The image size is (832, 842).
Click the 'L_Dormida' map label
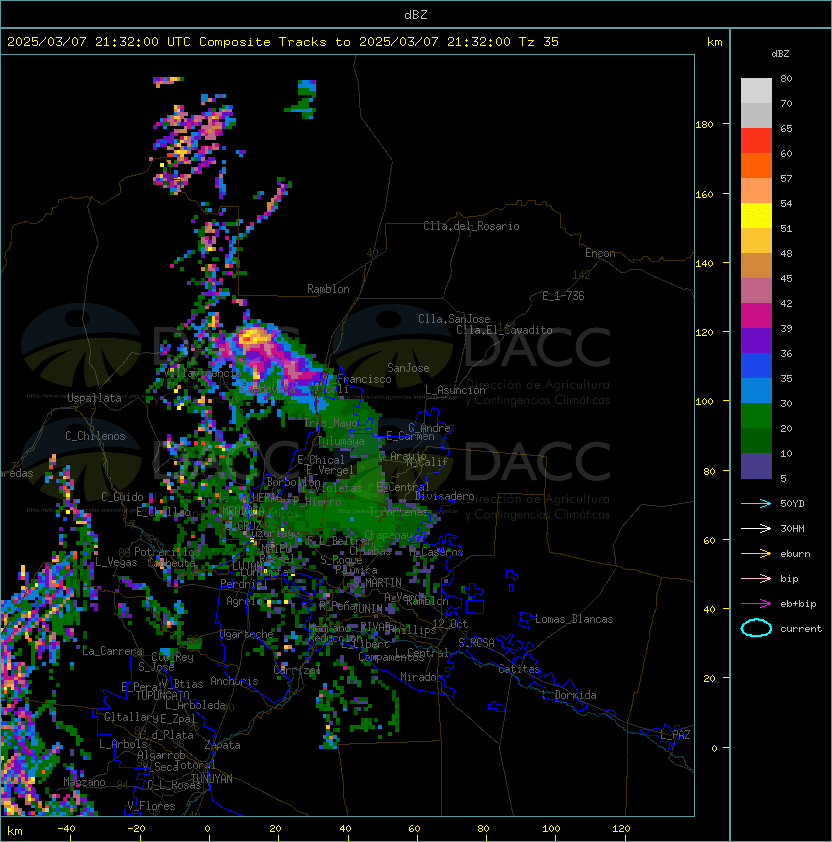click(x=569, y=695)
